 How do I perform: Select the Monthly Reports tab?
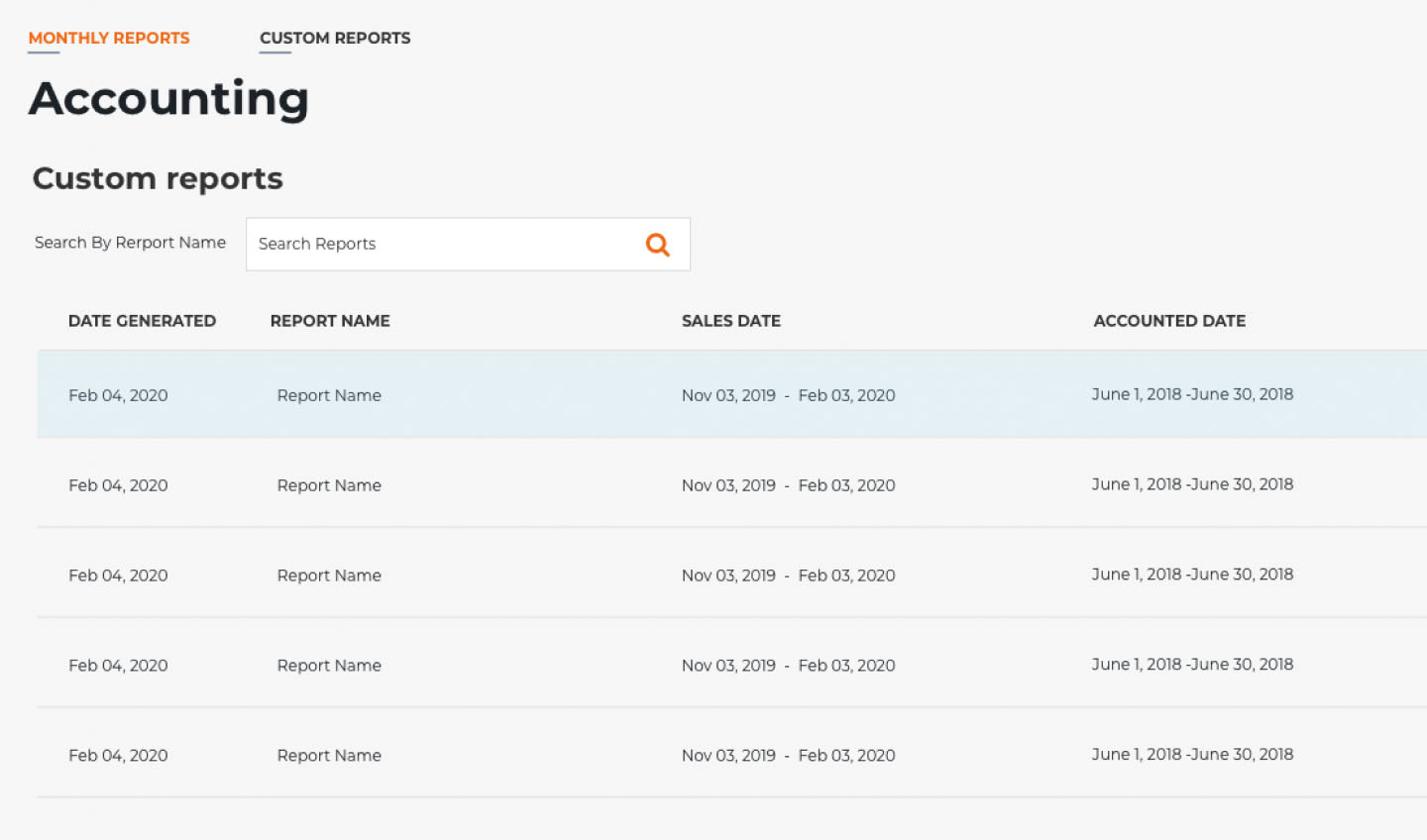[108, 38]
